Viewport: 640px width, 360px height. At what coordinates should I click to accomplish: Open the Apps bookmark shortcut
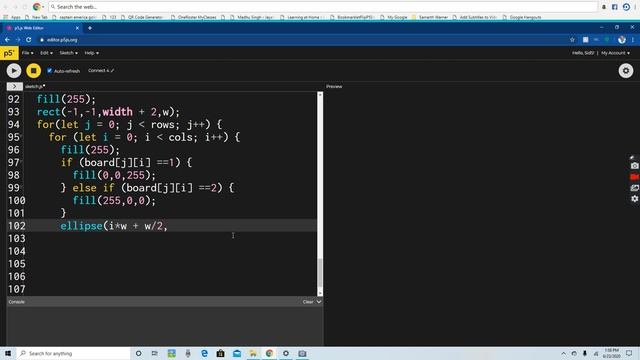click(x=12, y=17)
